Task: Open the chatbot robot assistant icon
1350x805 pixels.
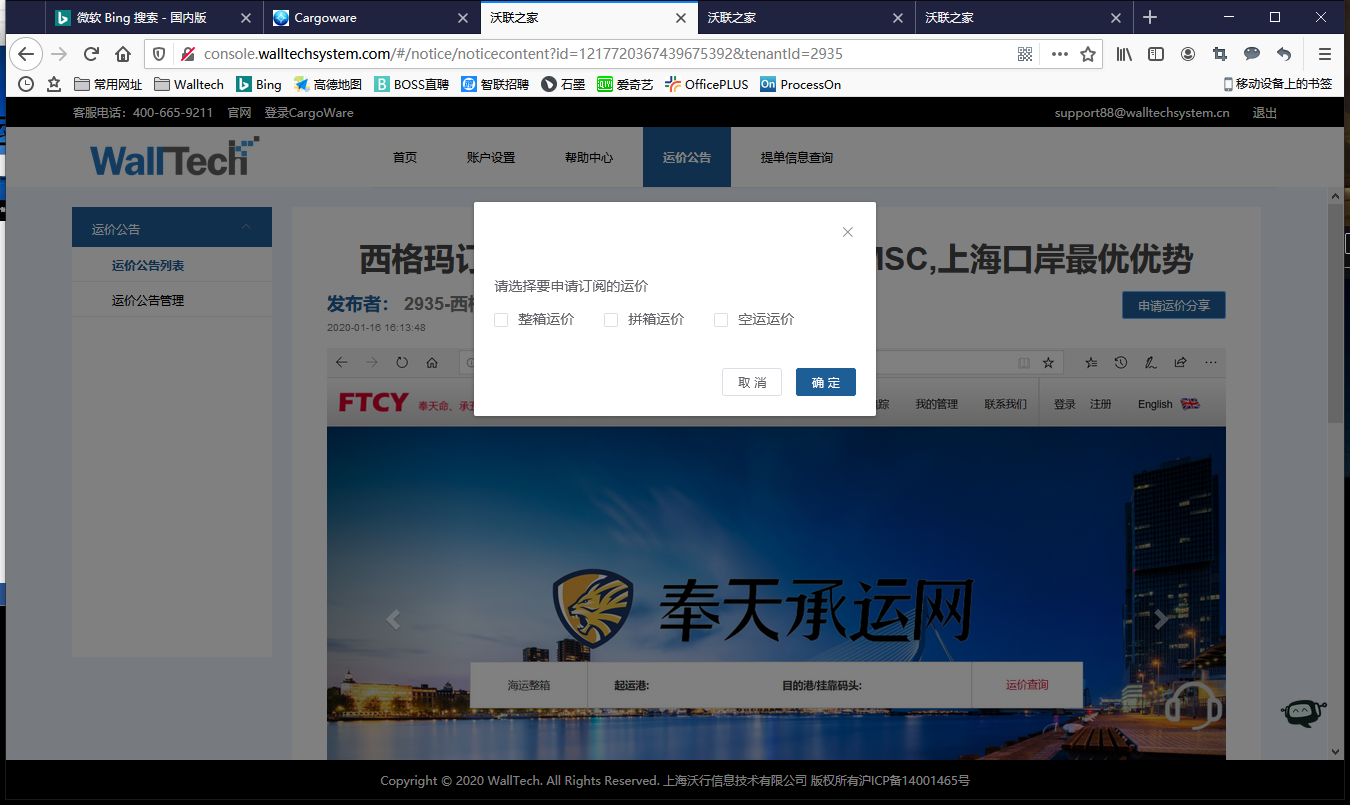Action: pos(1303,711)
